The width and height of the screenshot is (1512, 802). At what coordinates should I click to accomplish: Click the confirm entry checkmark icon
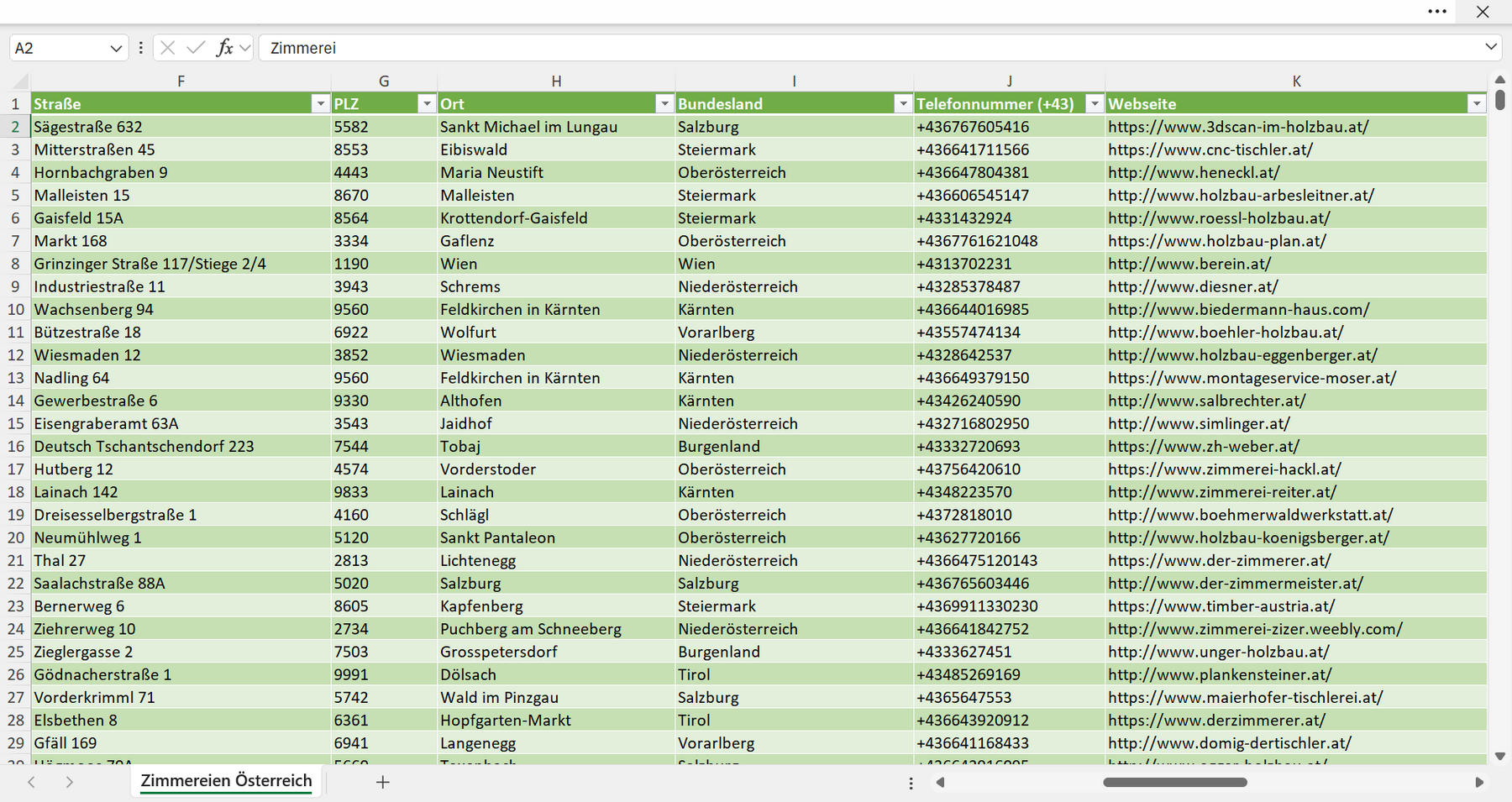pyautogui.click(x=196, y=48)
